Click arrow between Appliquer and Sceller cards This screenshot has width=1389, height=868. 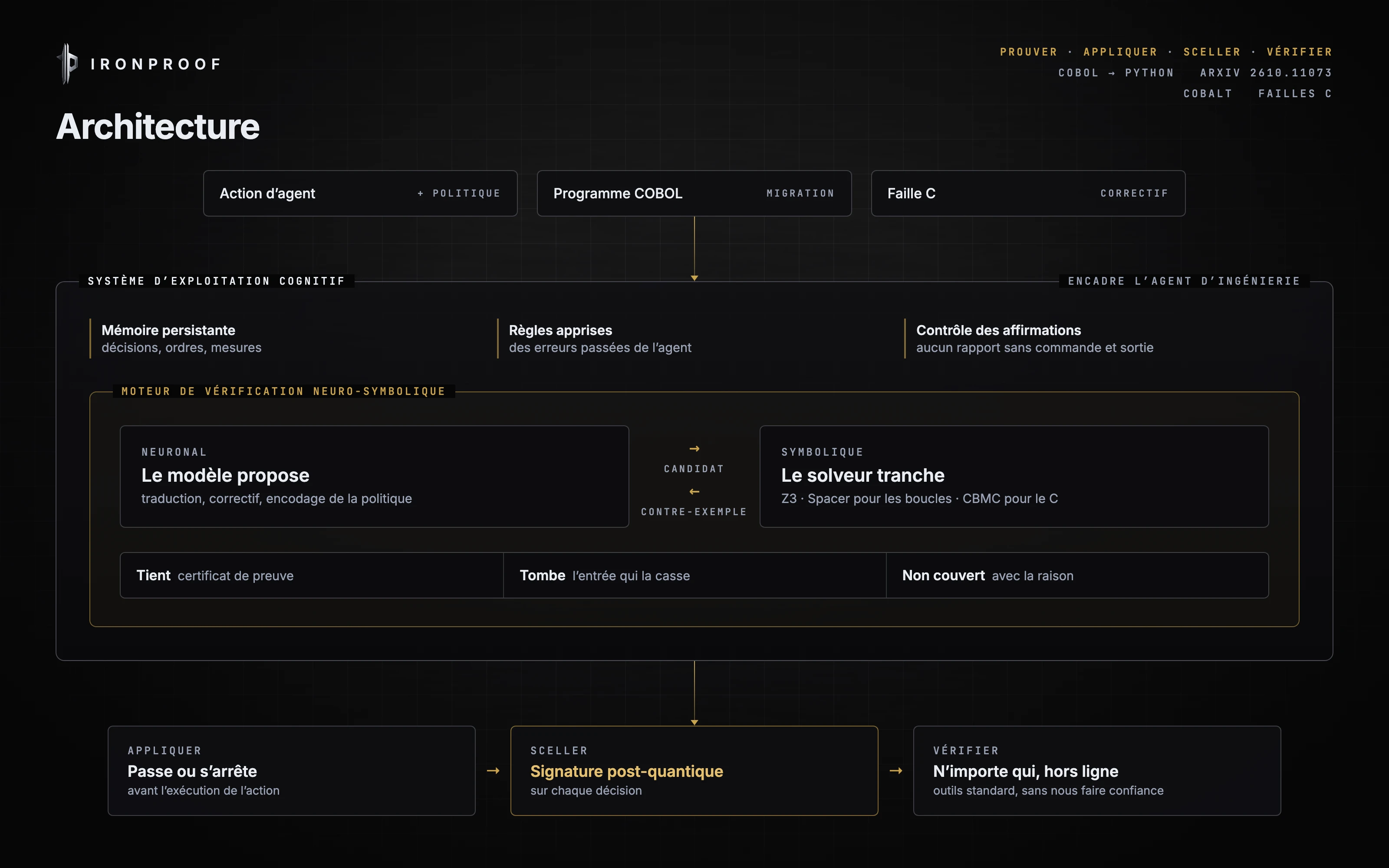(493, 770)
